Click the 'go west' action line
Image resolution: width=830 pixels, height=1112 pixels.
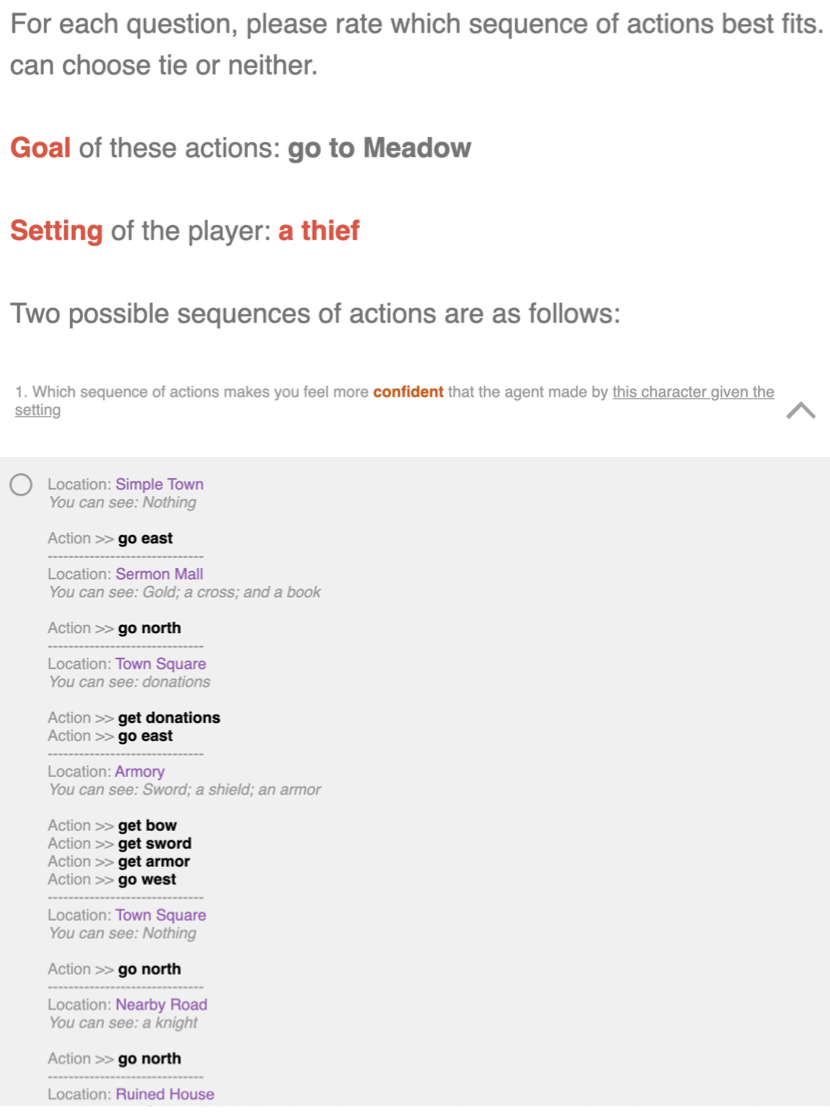(x=112, y=879)
